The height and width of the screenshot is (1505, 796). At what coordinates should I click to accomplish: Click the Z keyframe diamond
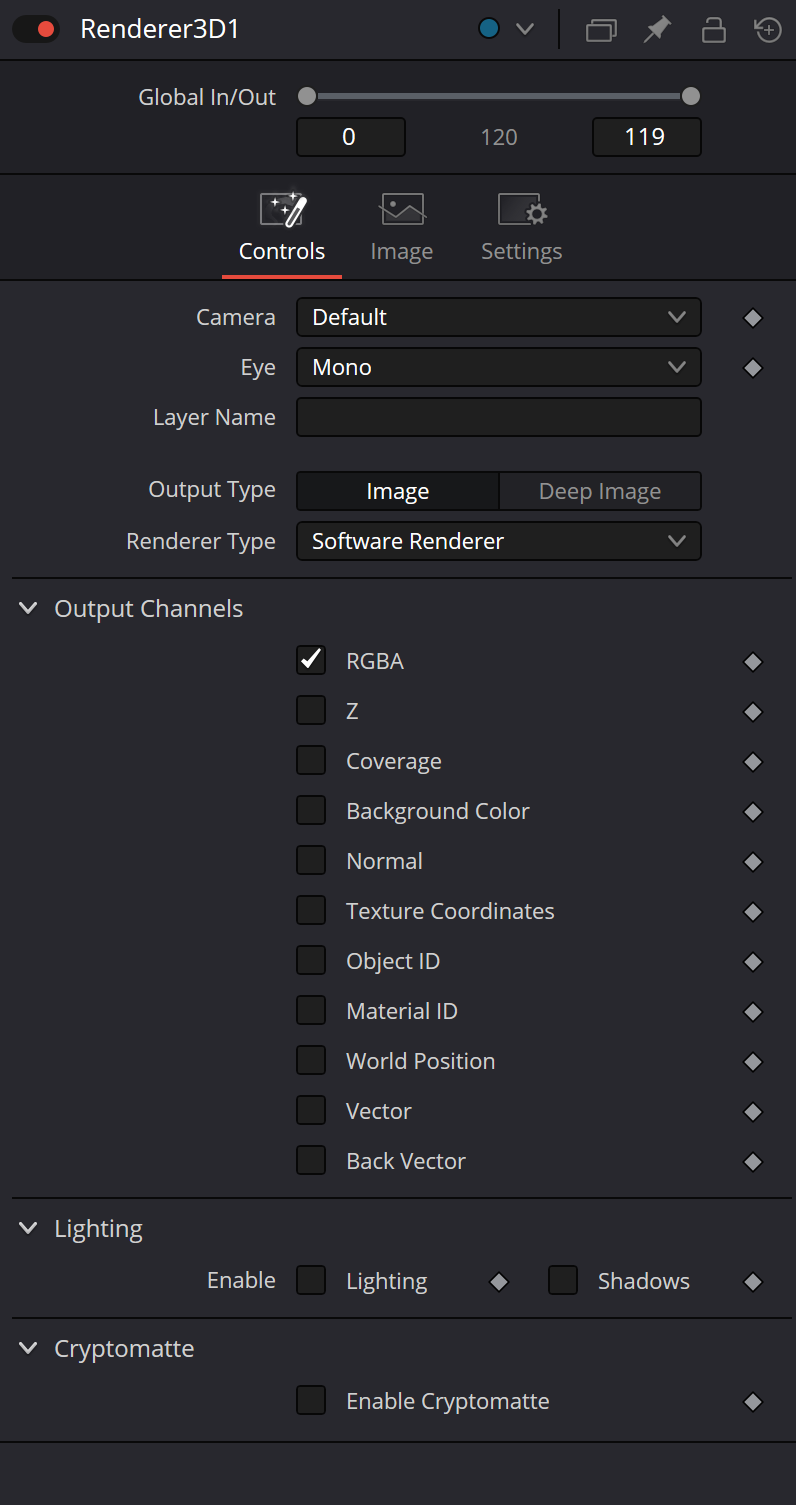pyautogui.click(x=753, y=712)
